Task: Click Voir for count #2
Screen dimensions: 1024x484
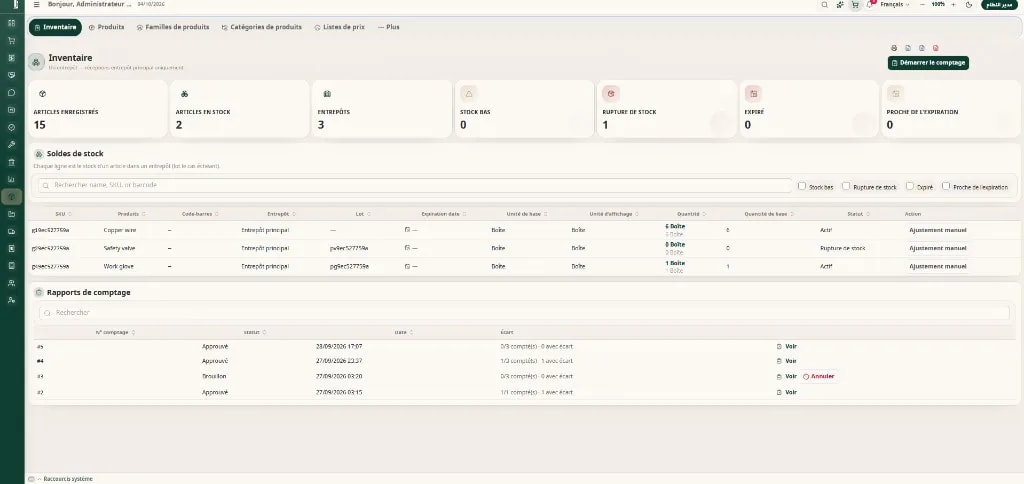Action: (x=786, y=392)
